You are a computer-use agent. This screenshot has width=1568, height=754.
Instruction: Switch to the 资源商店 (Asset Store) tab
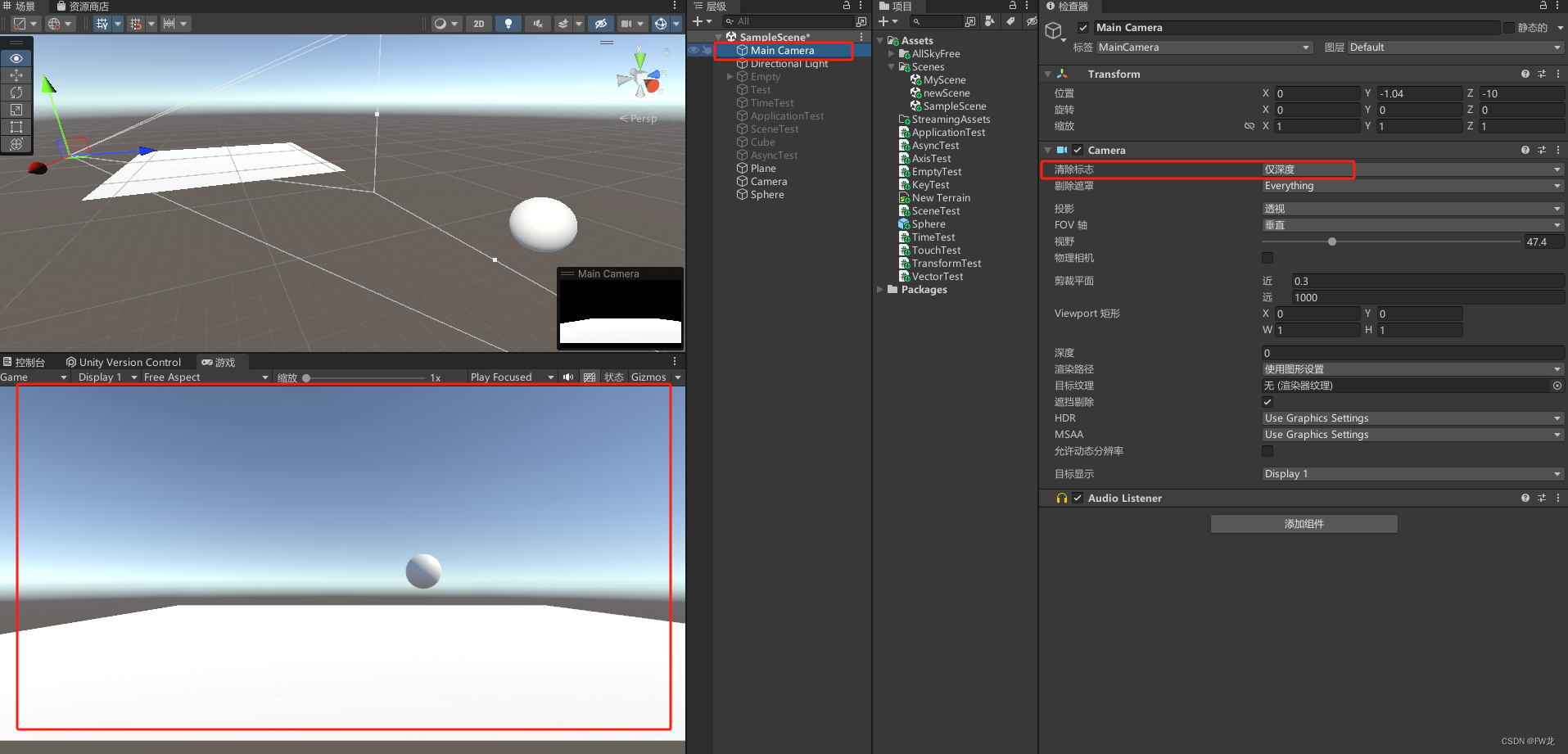click(x=83, y=7)
